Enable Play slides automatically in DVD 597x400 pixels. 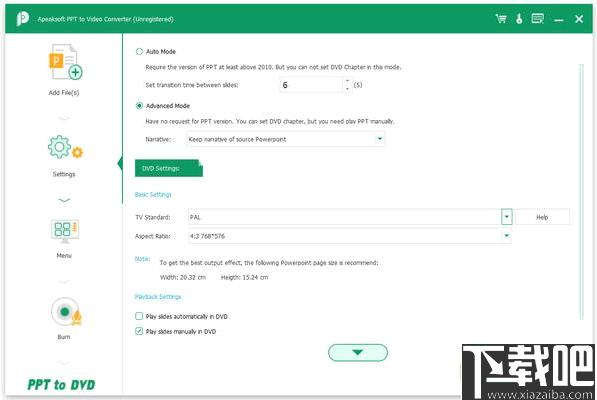click(139, 316)
